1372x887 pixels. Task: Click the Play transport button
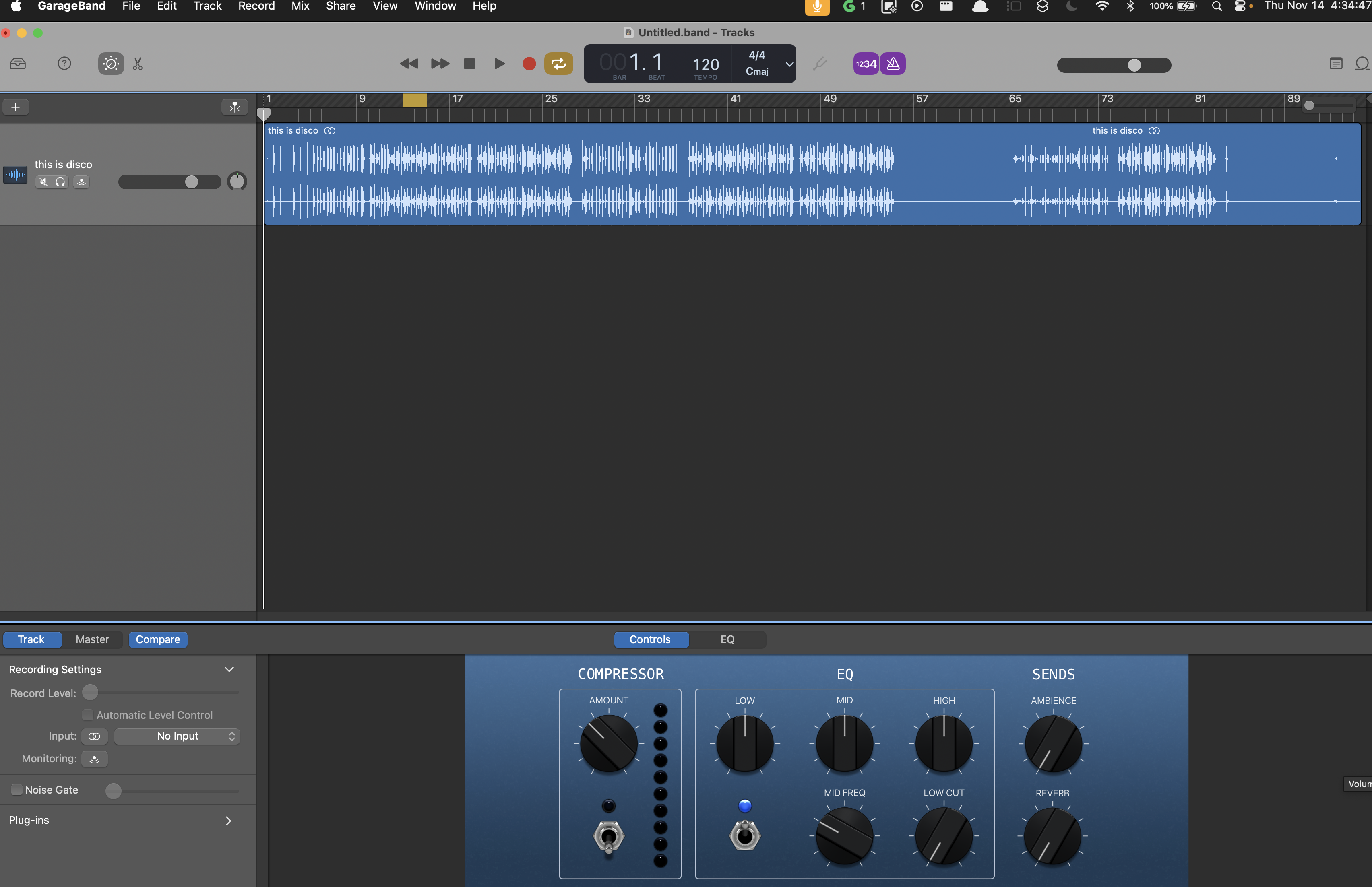click(499, 63)
